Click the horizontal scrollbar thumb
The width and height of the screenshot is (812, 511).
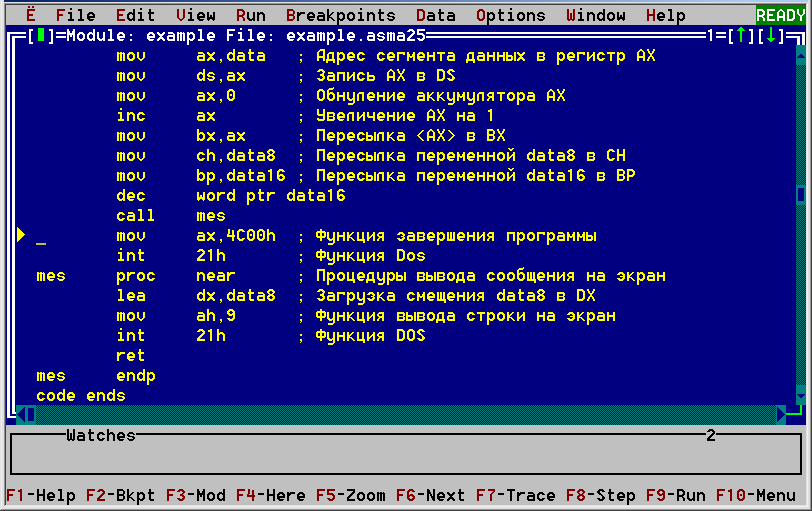(31, 415)
